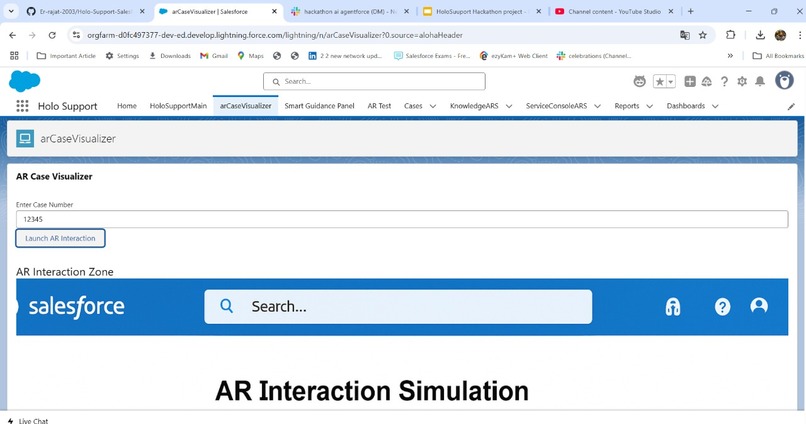Open the Global Actions plus icon

click(x=690, y=81)
